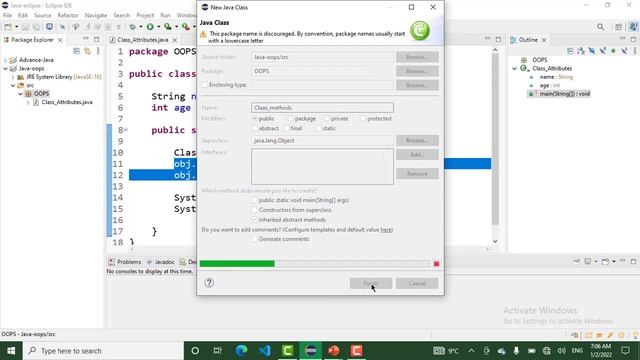Screen dimensions: 640x360
Task: Select the package modifier radio button
Action: click(290, 118)
